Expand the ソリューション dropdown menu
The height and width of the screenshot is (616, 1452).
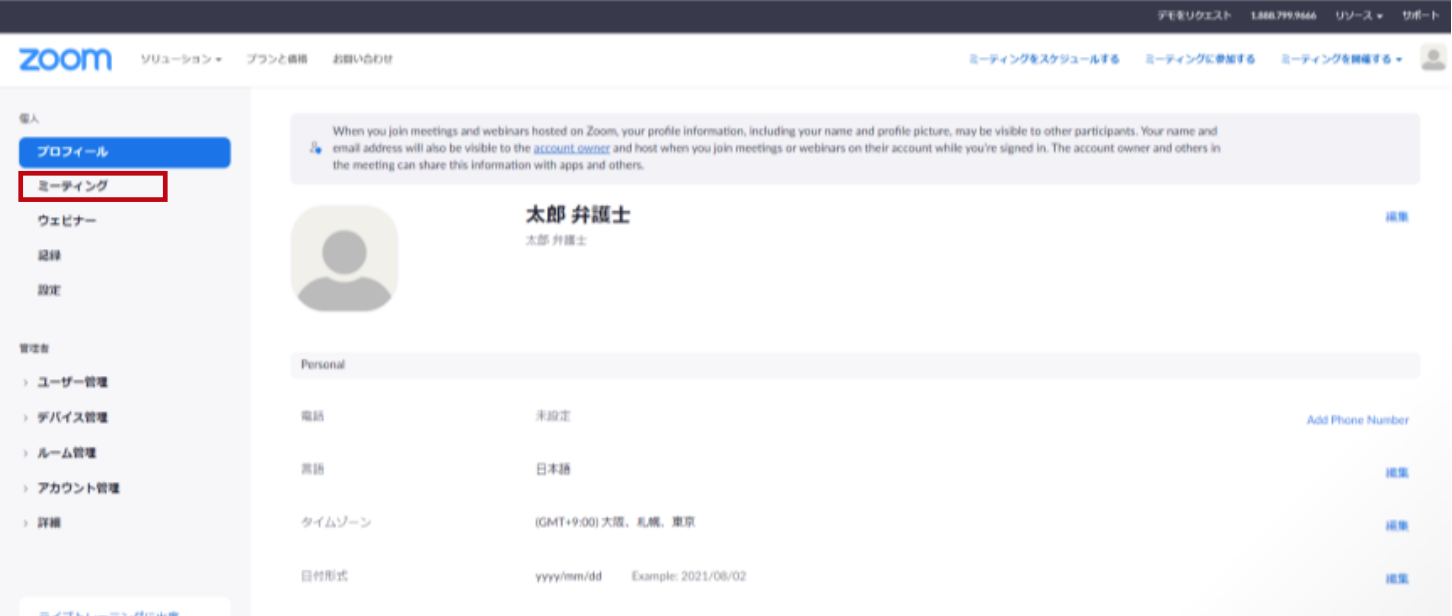pyautogui.click(x=181, y=60)
